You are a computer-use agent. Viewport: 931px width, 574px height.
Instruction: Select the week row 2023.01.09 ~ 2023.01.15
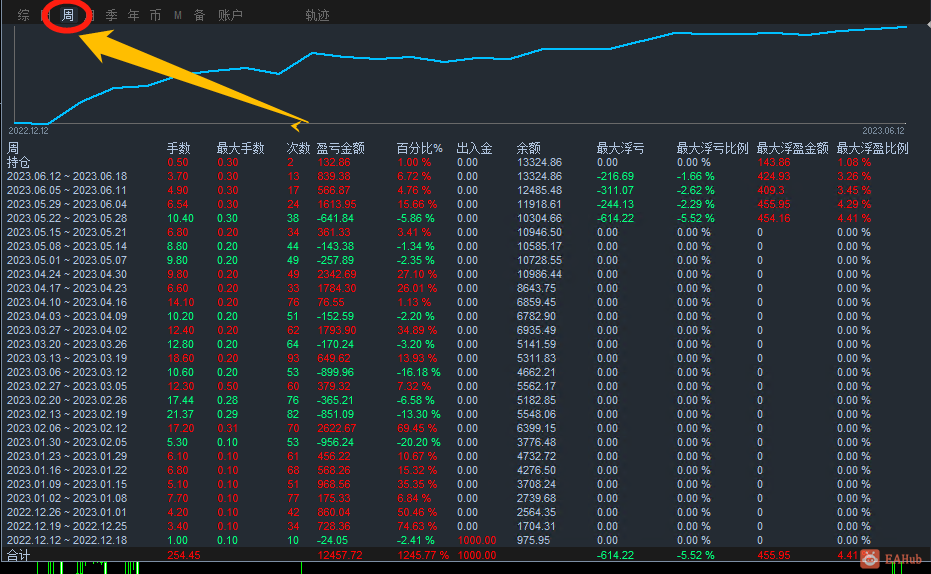[x=67, y=484]
